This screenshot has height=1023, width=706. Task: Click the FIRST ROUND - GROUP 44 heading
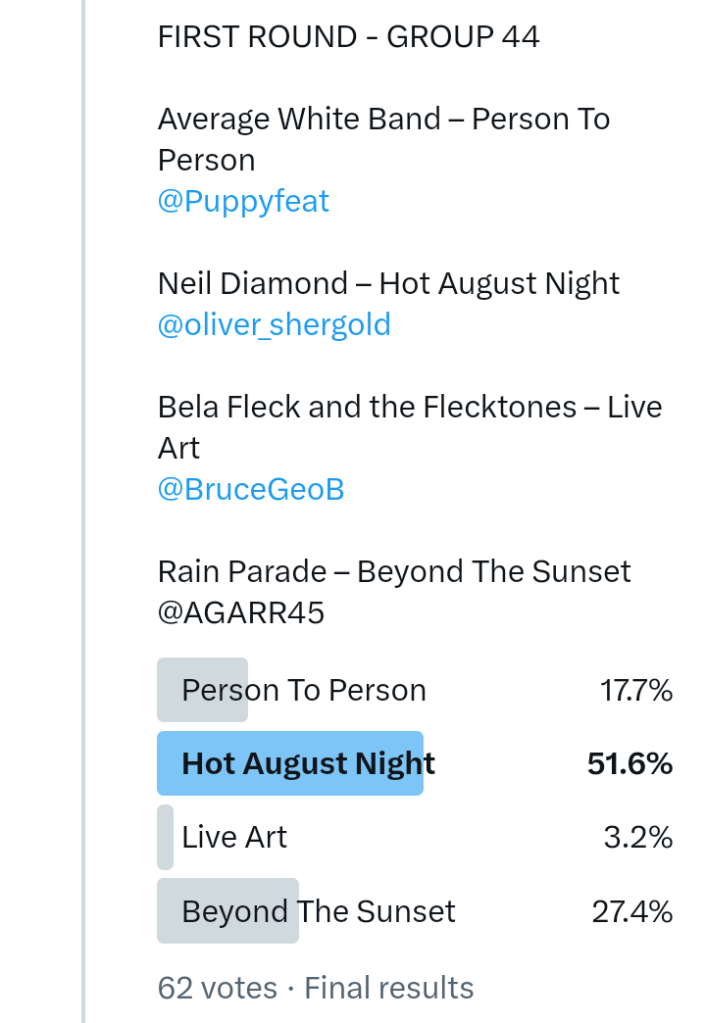tap(348, 37)
